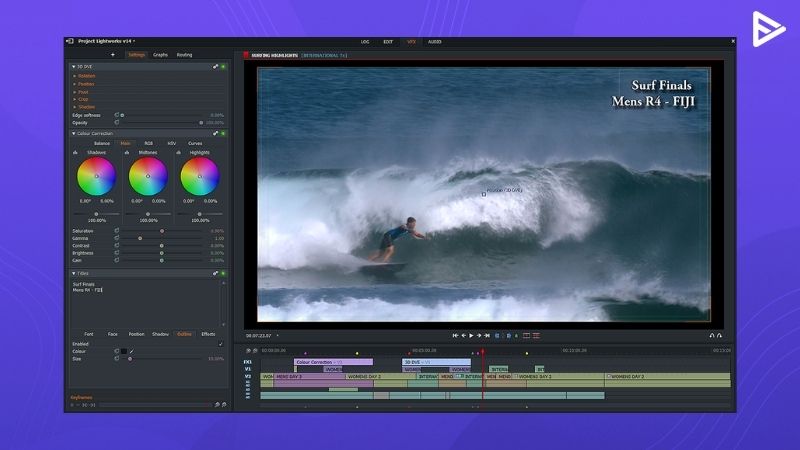Play the sequence in the viewer
The height and width of the screenshot is (450, 800).
(x=471, y=336)
